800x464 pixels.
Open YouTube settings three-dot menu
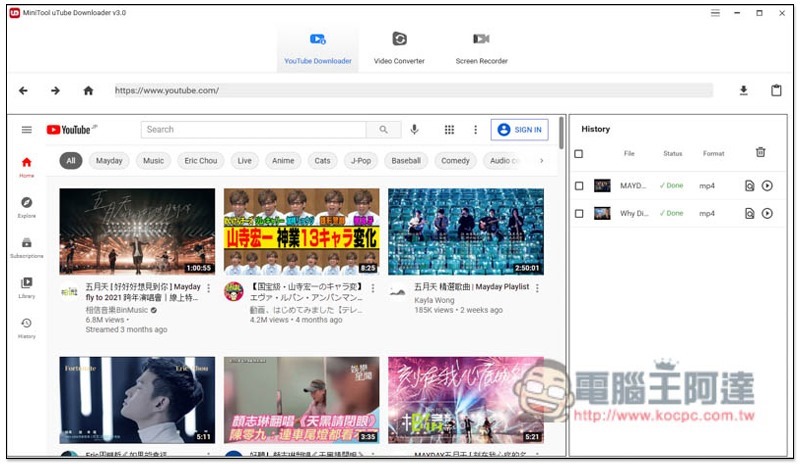coord(476,130)
